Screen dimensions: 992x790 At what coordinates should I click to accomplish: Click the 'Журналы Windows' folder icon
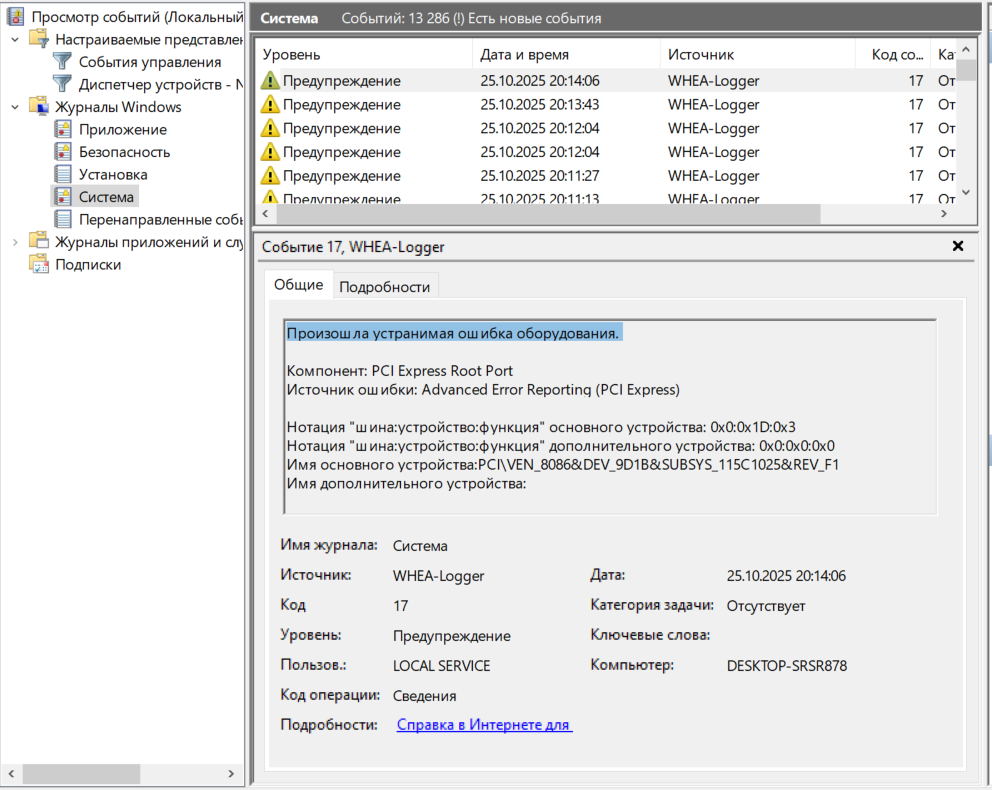pos(39,106)
